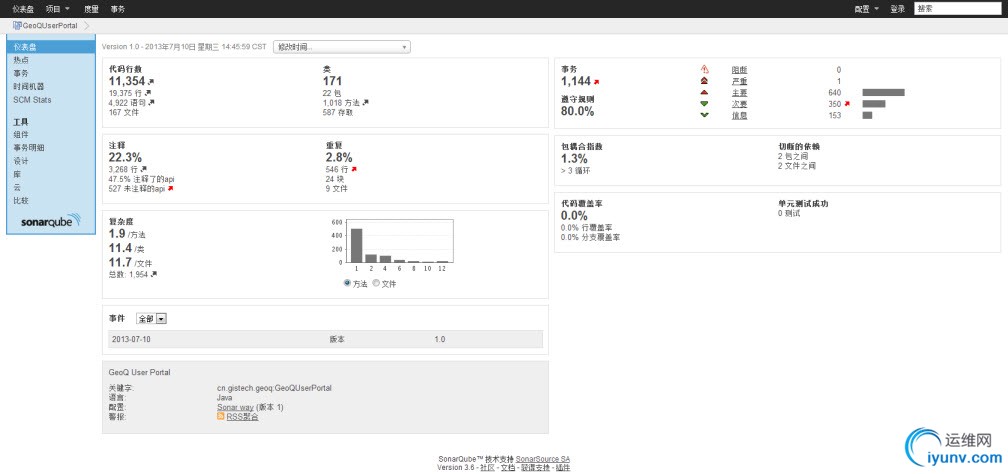
Task: Select SCM Stats in the left sidebar
Action: (x=32, y=100)
